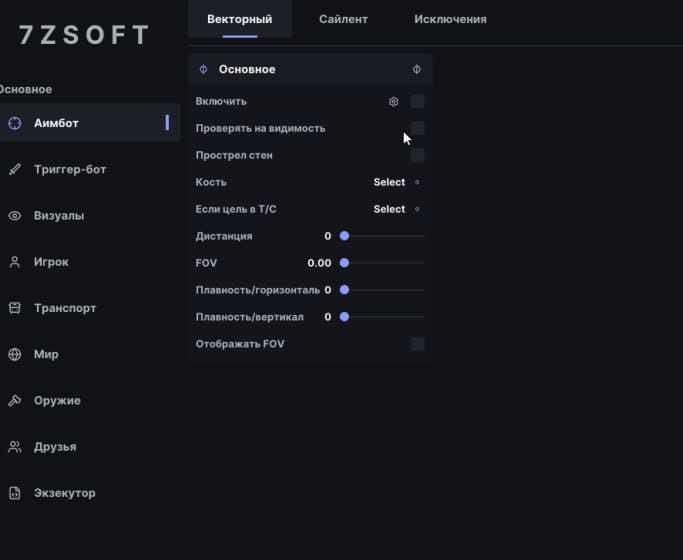683x560 pixels.
Task: Click the Аимбот crosshair icon
Action: pyautogui.click(x=15, y=123)
